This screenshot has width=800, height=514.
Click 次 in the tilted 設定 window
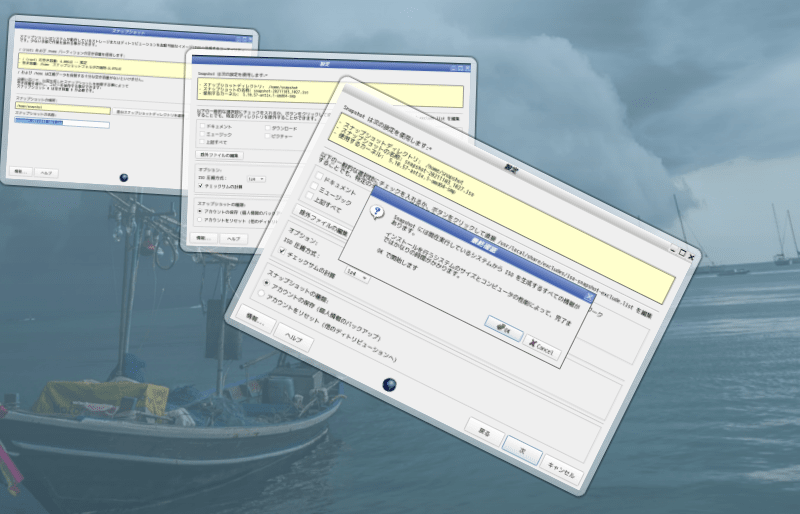[x=521, y=450]
